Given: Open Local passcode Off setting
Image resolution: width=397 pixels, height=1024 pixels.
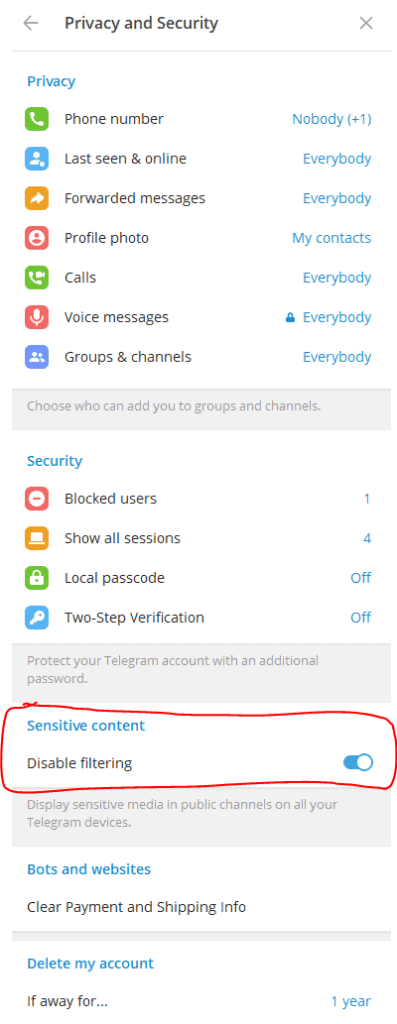Looking at the screenshot, I should click(x=360, y=578).
